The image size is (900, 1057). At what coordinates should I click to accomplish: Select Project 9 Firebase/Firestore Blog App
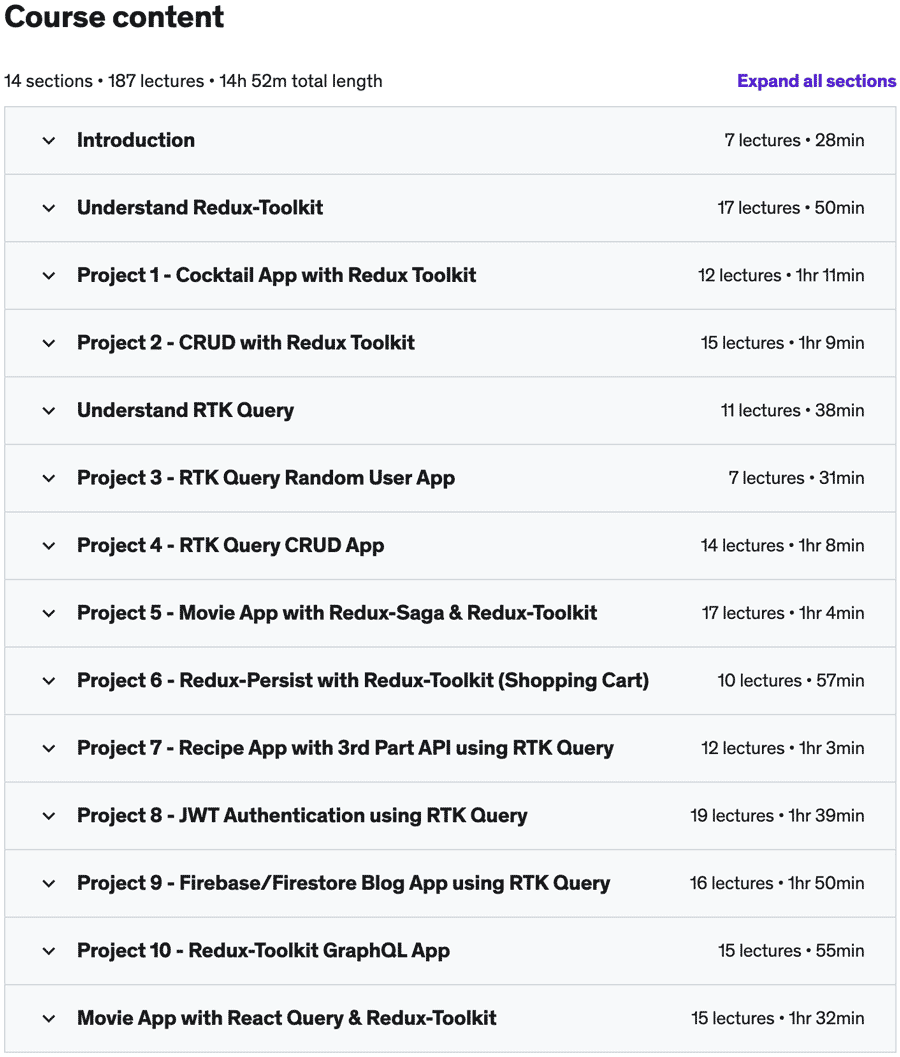pos(344,882)
